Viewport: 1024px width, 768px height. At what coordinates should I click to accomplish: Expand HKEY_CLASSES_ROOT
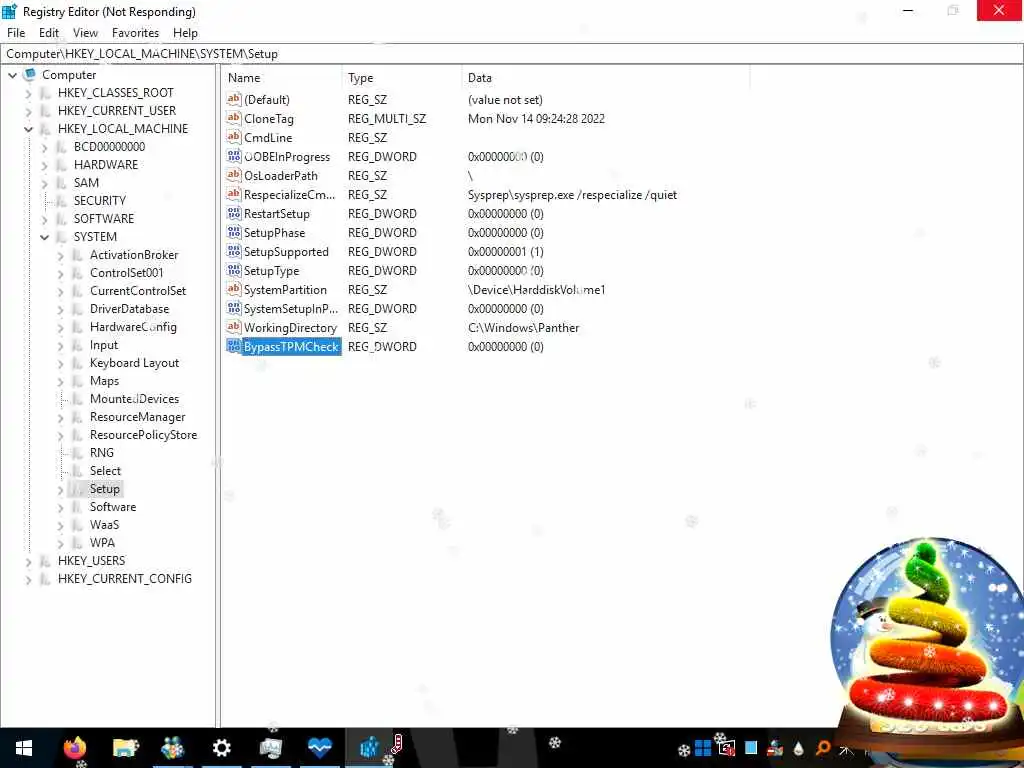tap(28, 93)
